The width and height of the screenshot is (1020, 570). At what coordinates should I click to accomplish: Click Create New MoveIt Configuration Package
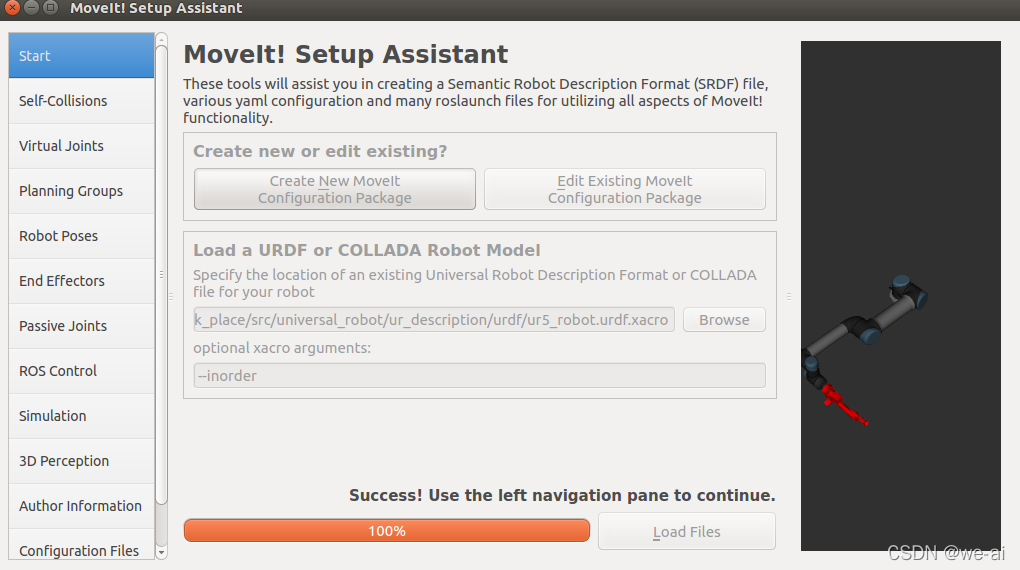(335, 189)
